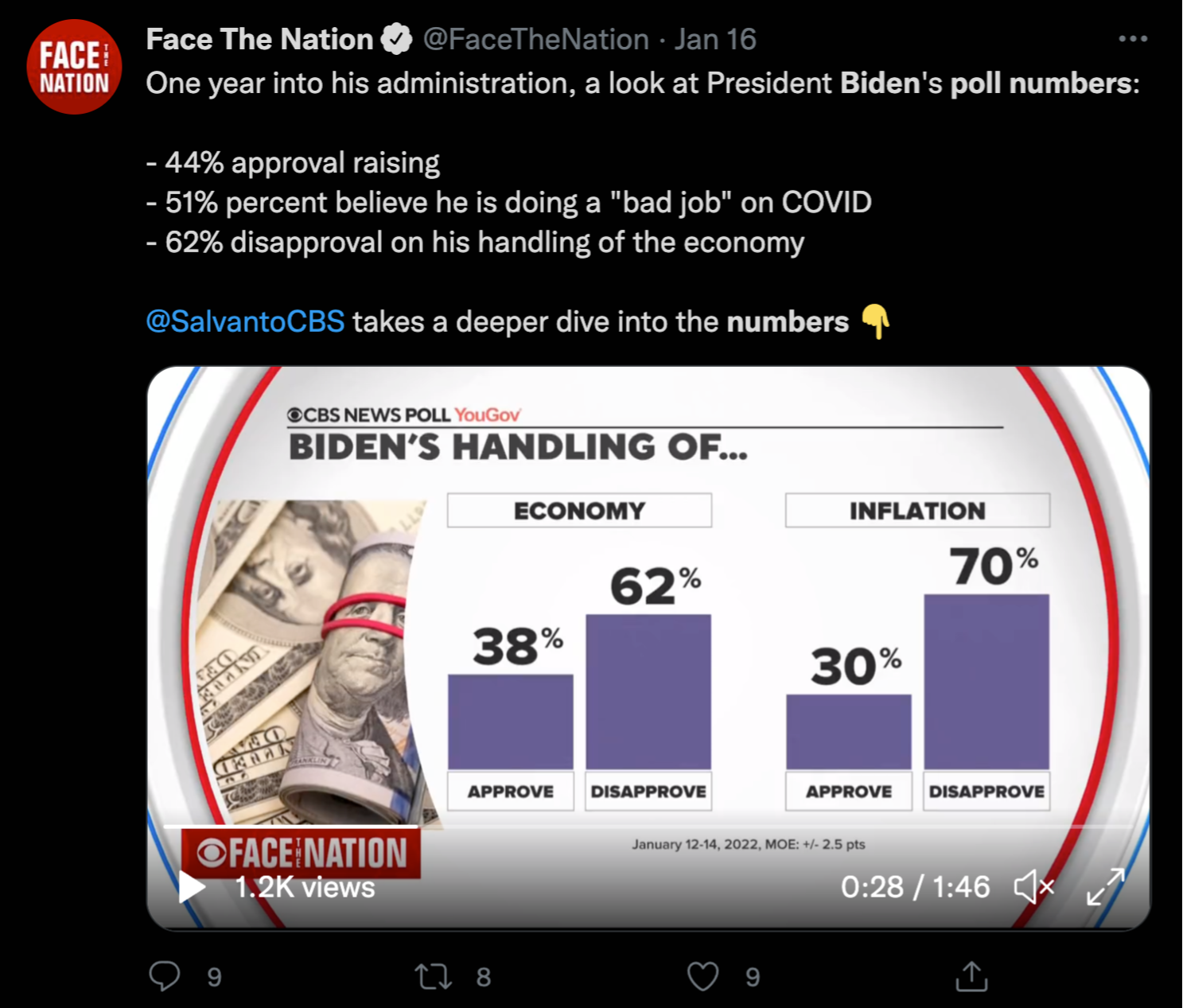Click the 0:28 / 1:46 time display
Screen dimensions: 1183x1008
(x=915, y=886)
